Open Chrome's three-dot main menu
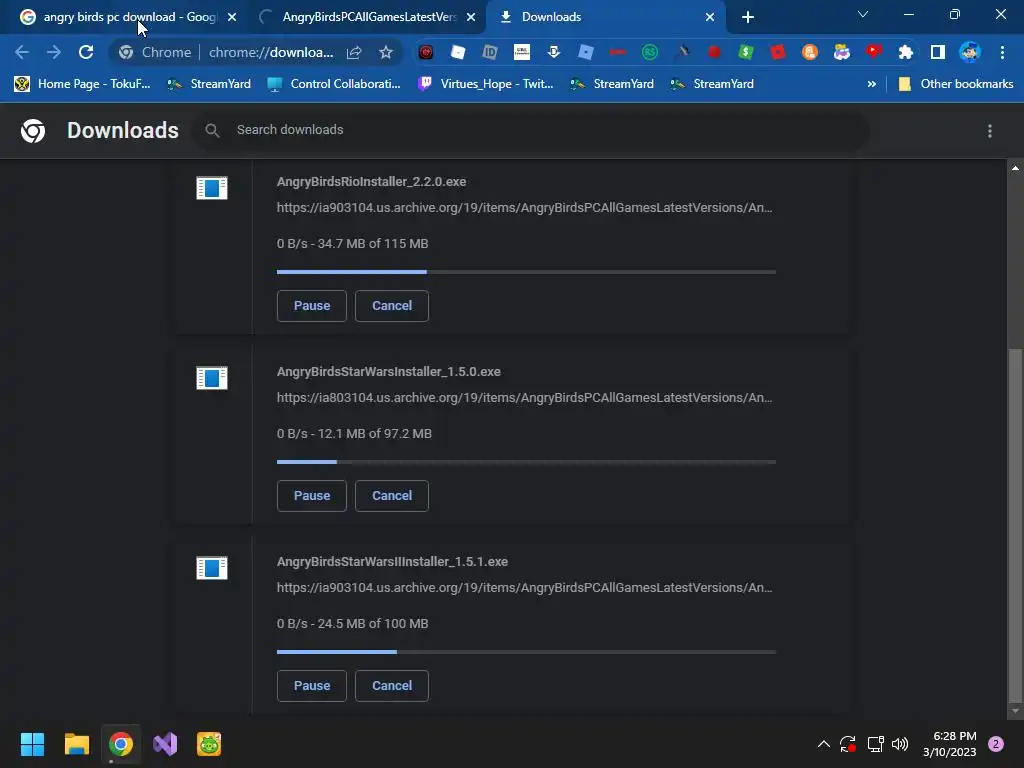 pyautogui.click(x=1002, y=52)
